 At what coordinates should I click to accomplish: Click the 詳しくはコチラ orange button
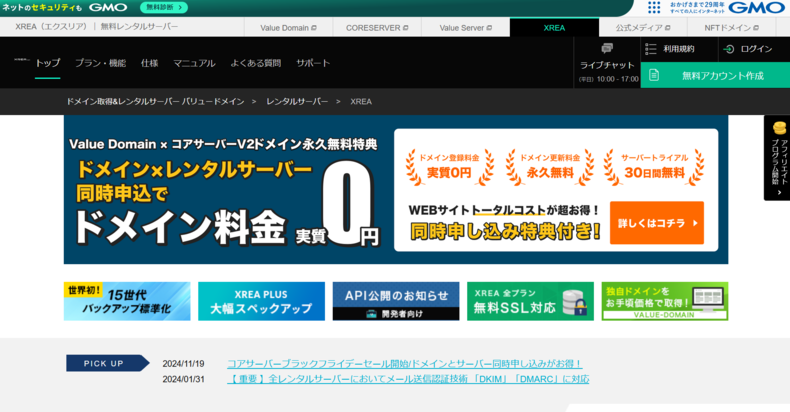(656, 223)
